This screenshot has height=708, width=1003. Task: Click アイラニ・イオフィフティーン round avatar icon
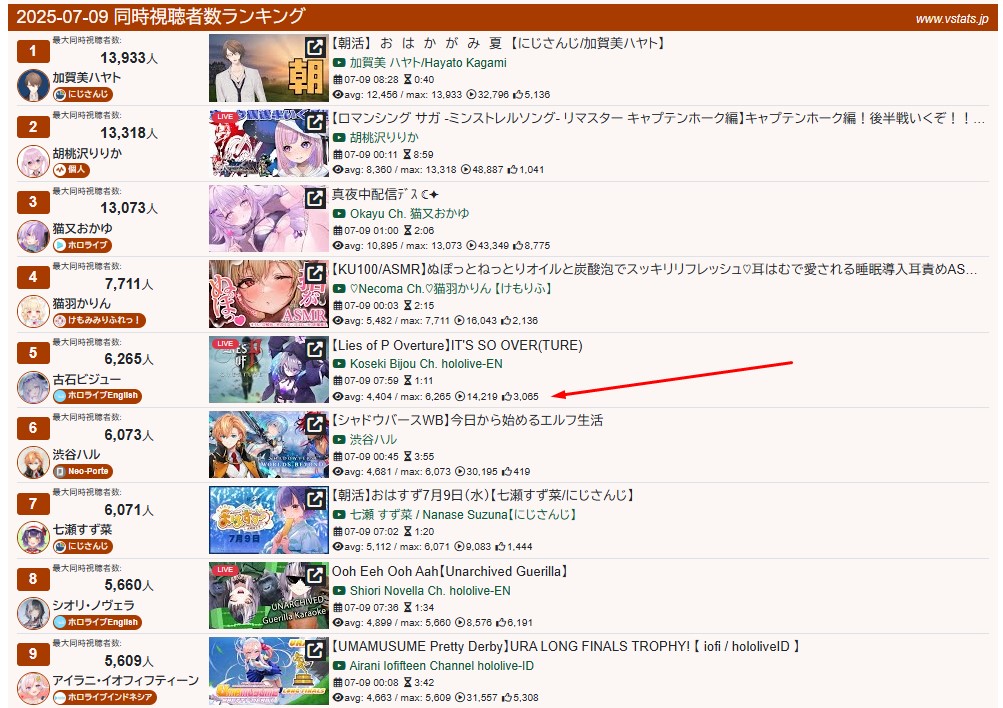tap(33, 688)
